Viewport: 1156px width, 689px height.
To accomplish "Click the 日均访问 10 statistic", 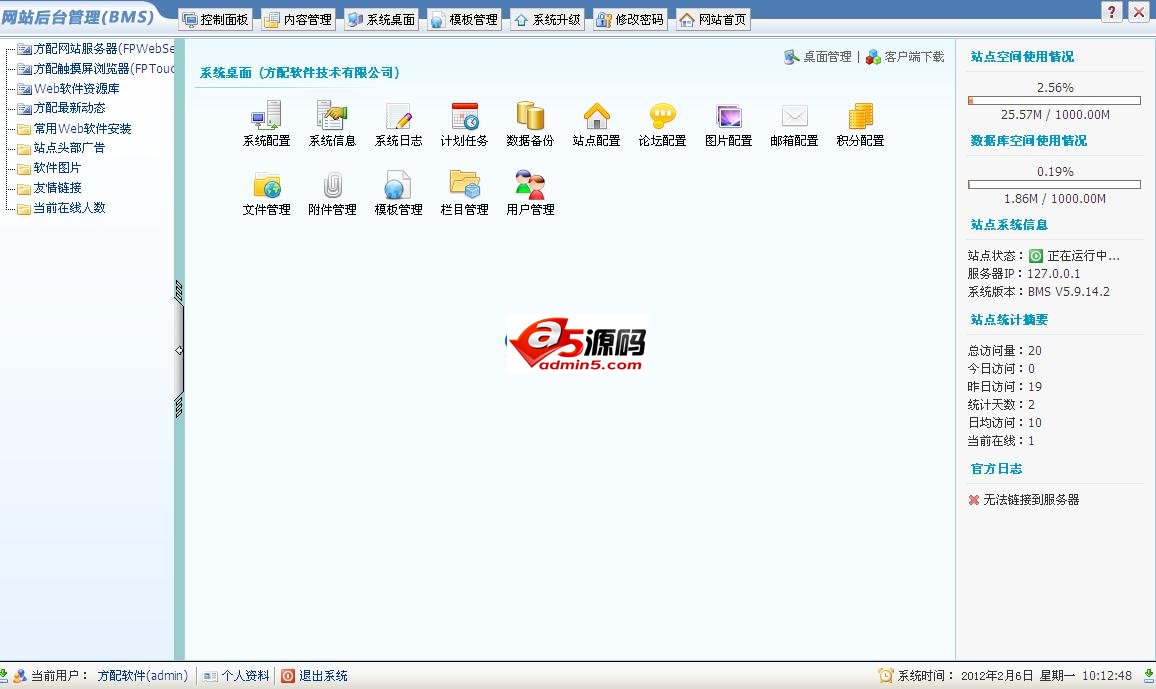I will tap(1004, 423).
